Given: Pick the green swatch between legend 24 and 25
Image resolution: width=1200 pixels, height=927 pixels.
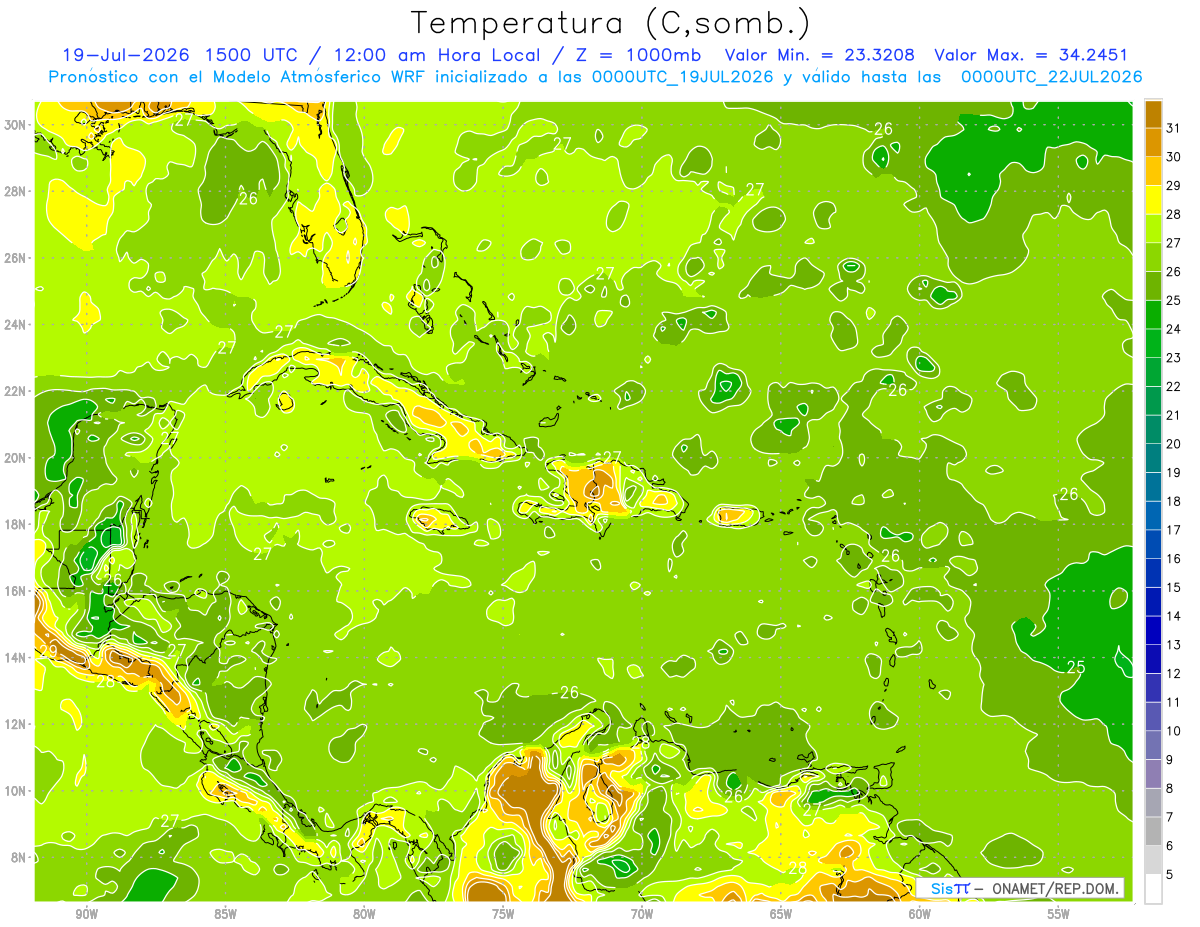Looking at the screenshot, I should click(1153, 315).
